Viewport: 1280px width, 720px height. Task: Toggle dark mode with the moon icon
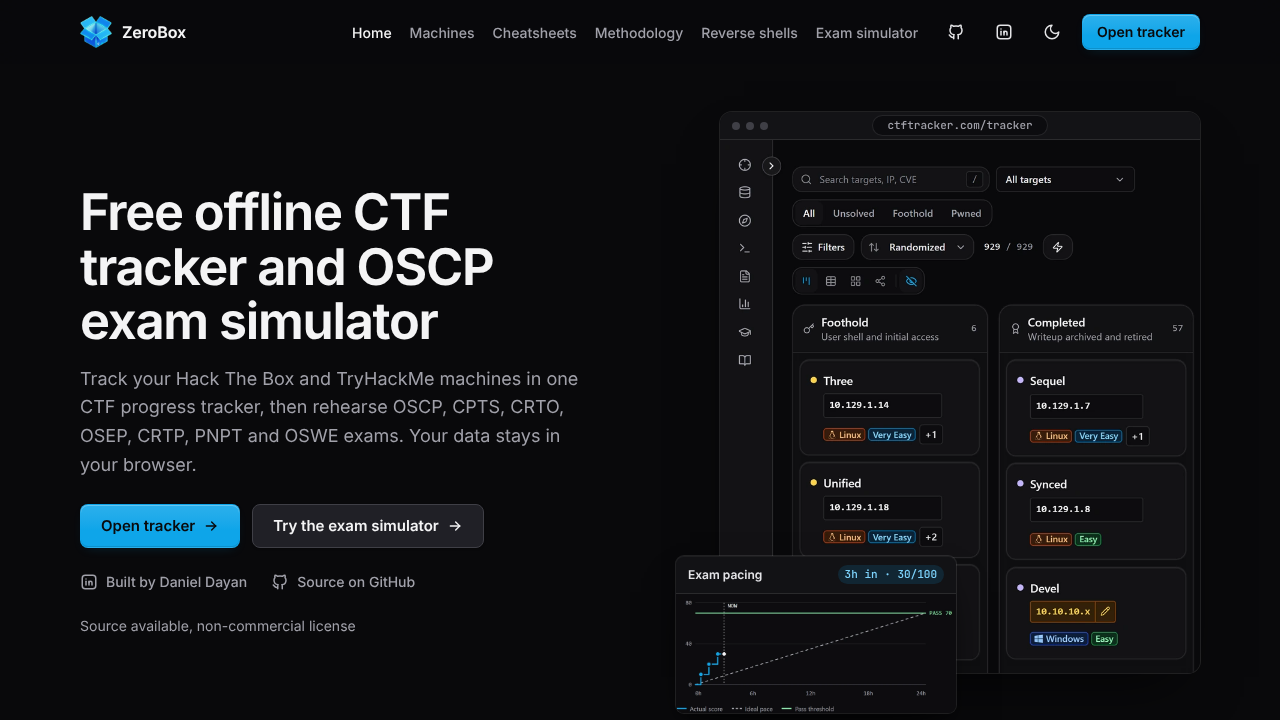coord(1052,32)
